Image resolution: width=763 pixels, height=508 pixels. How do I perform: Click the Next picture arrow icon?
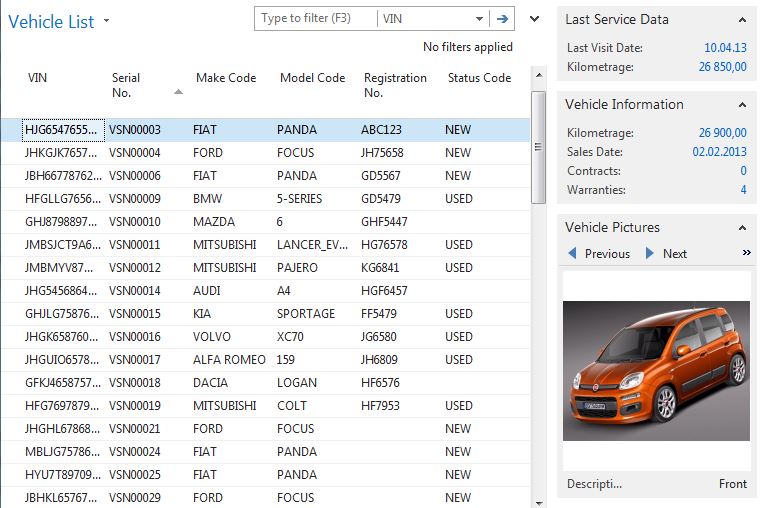point(650,253)
